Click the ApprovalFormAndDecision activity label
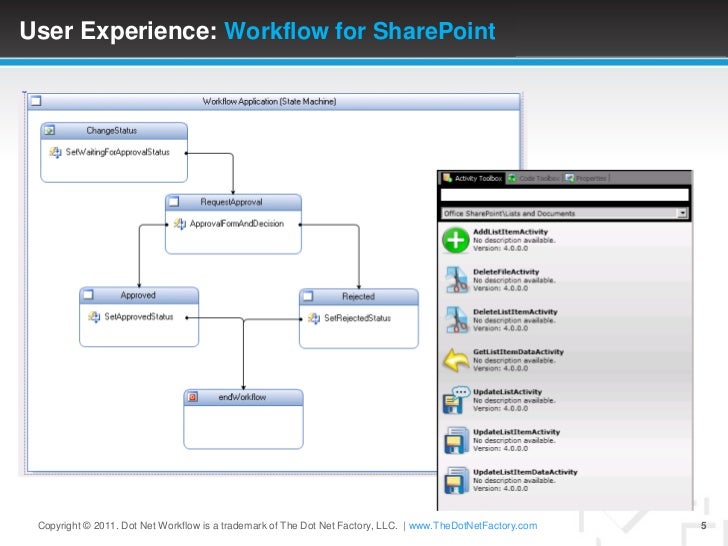This screenshot has height=546, width=728. (x=236, y=224)
